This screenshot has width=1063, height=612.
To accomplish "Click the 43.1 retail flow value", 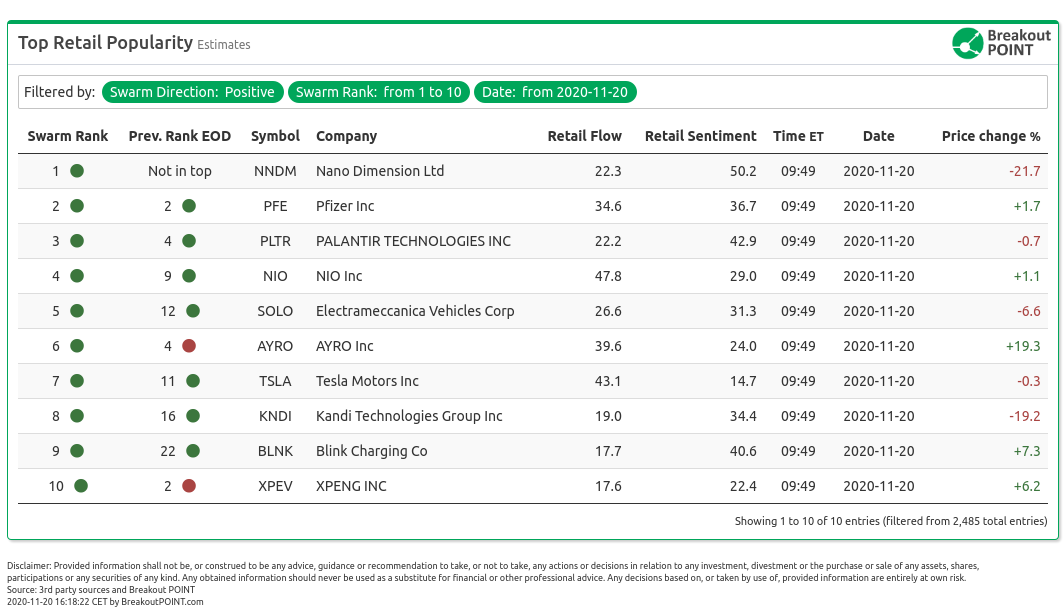I will 608,381.
